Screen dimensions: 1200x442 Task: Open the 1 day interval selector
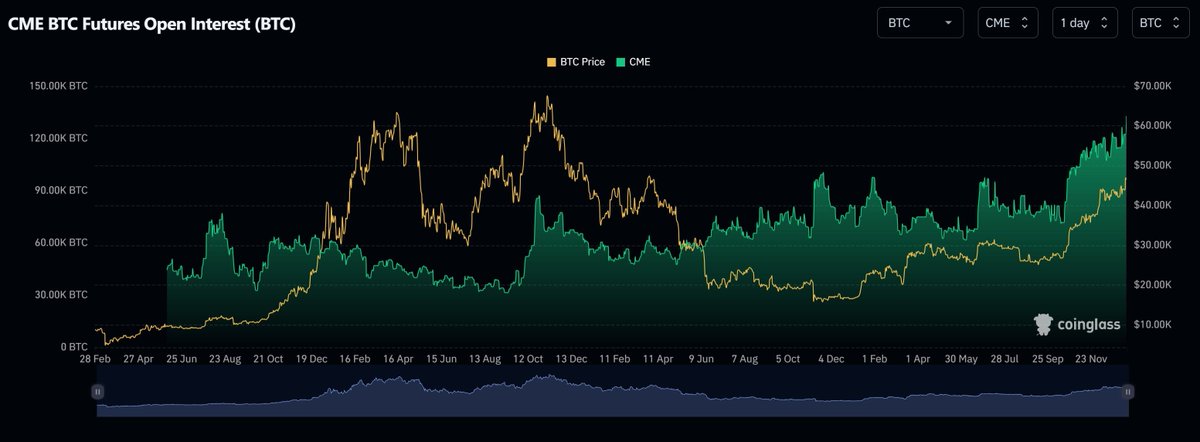point(1085,22)
